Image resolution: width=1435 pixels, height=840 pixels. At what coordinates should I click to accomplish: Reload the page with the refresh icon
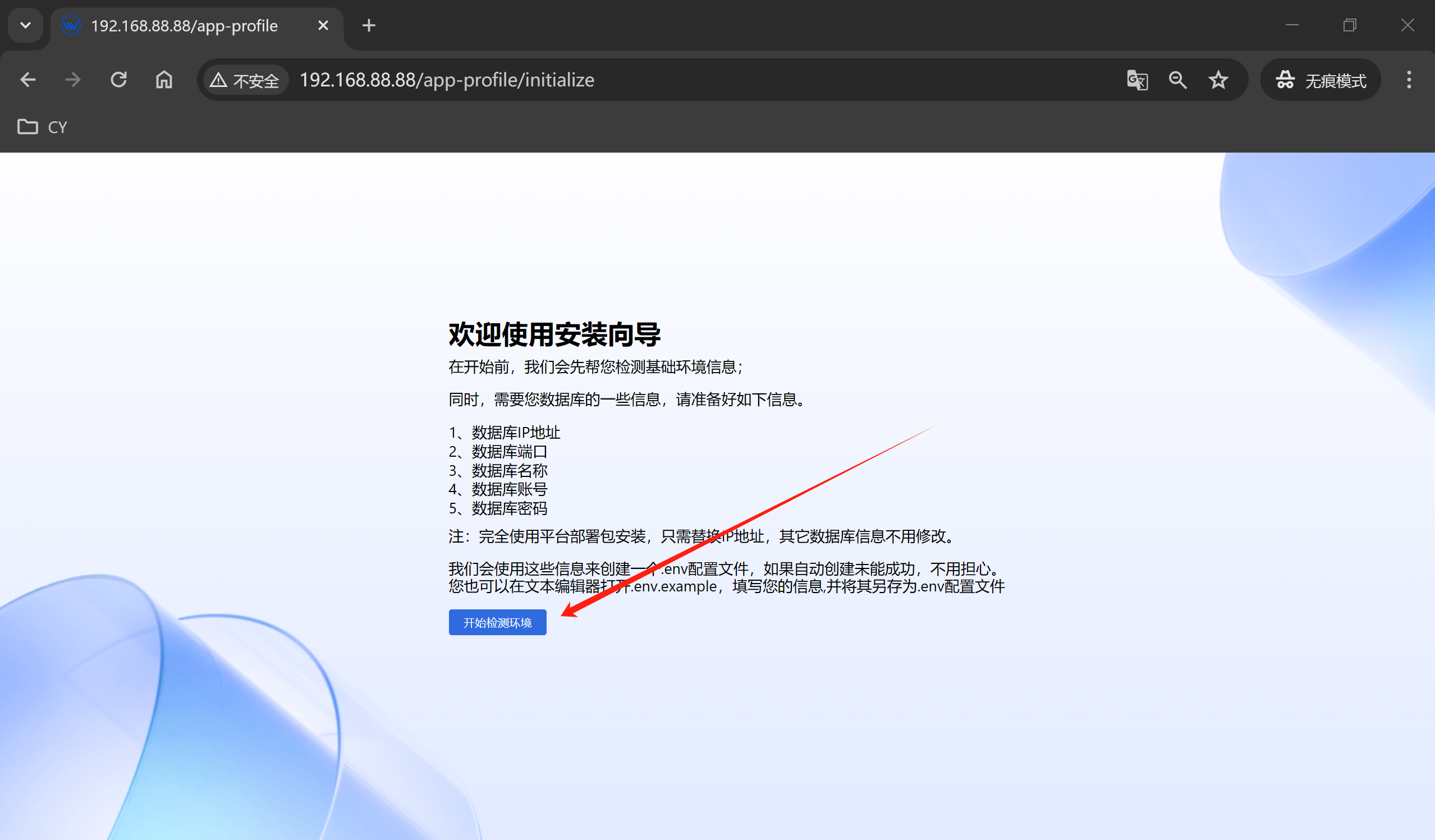[x=118, y=80]
